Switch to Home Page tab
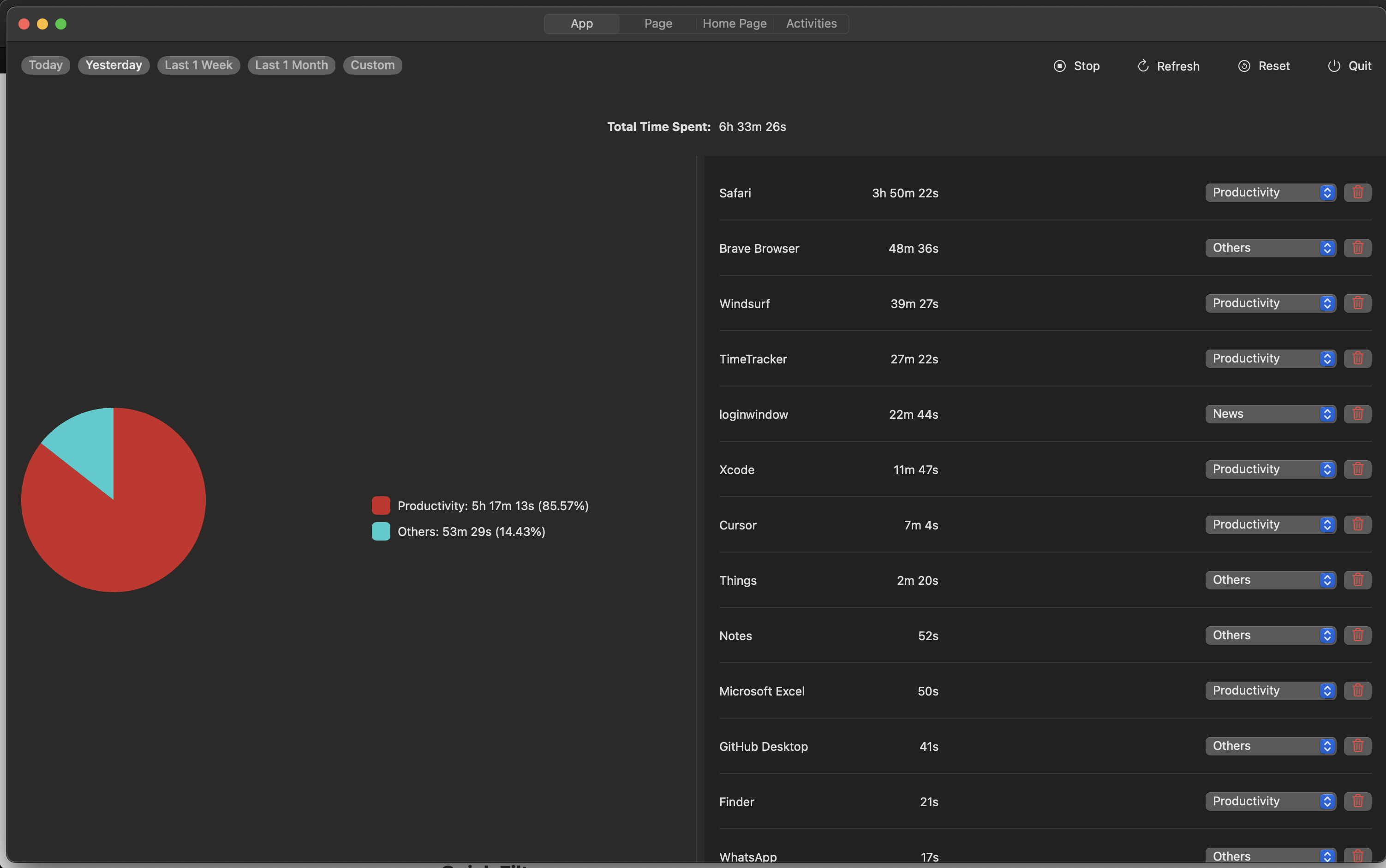 735,23
